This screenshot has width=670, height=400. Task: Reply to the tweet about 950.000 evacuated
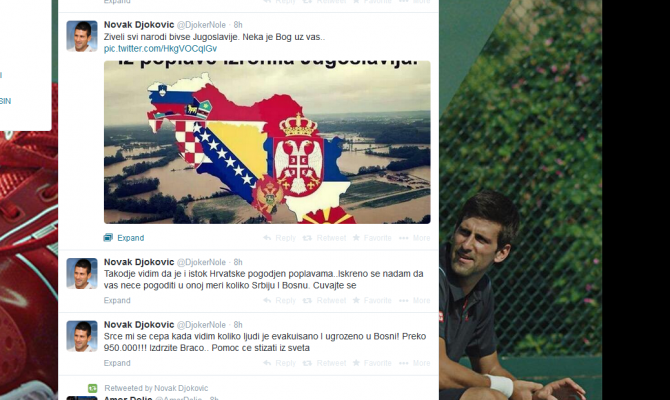click(280, 363)
